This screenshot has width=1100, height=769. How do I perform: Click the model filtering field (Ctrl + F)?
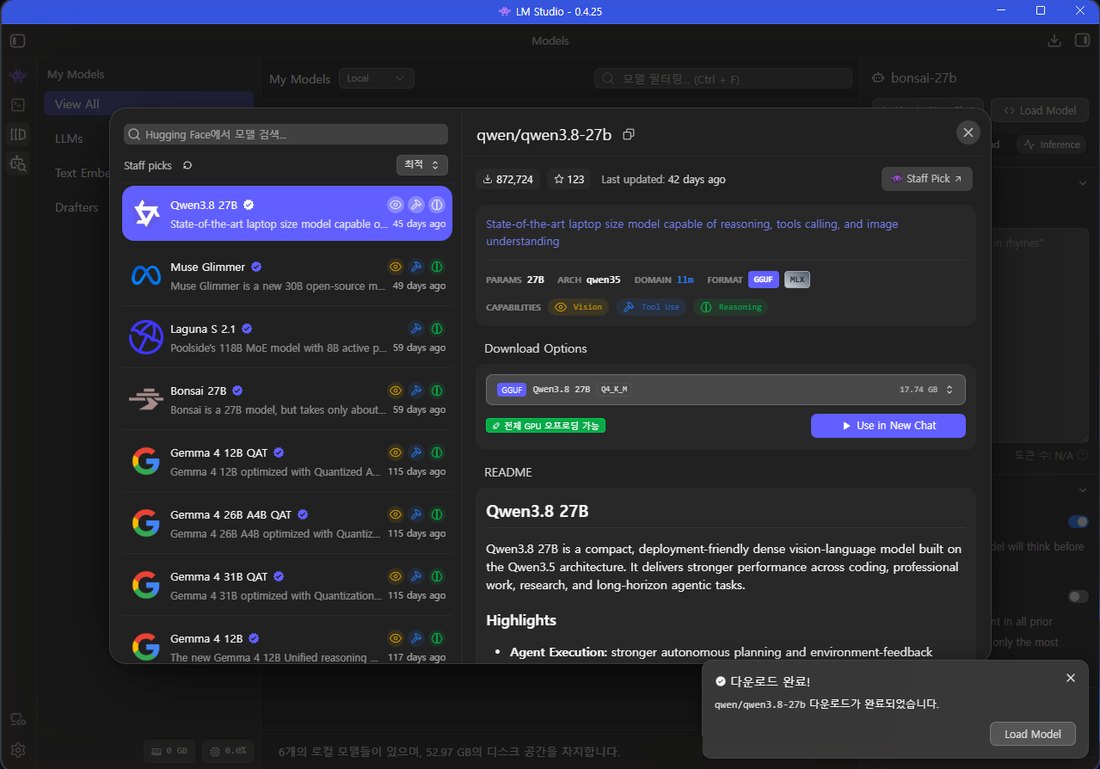click(x=723, y=79)
